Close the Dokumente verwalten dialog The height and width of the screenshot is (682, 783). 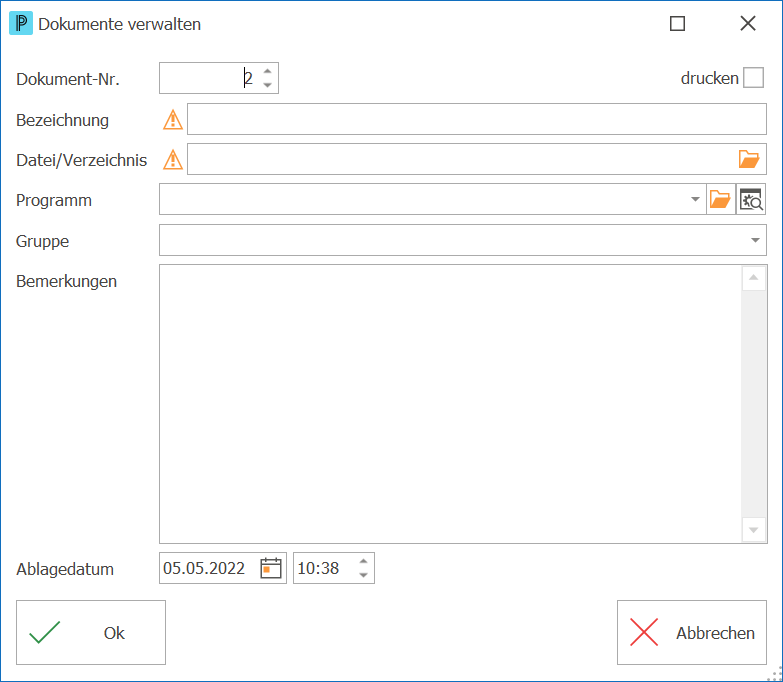[748, 23]
